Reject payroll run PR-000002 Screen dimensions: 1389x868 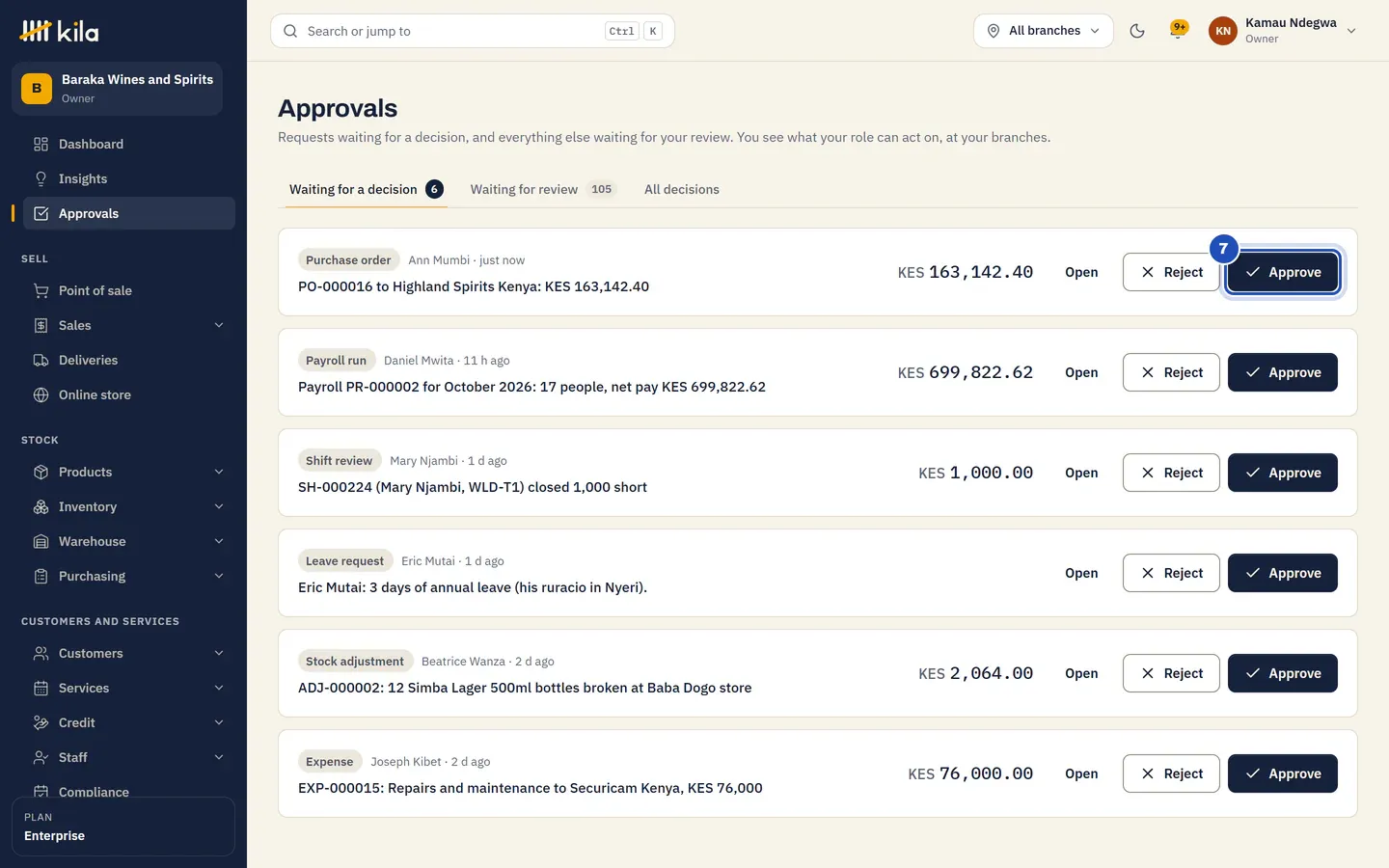(x=1171, y=372)
